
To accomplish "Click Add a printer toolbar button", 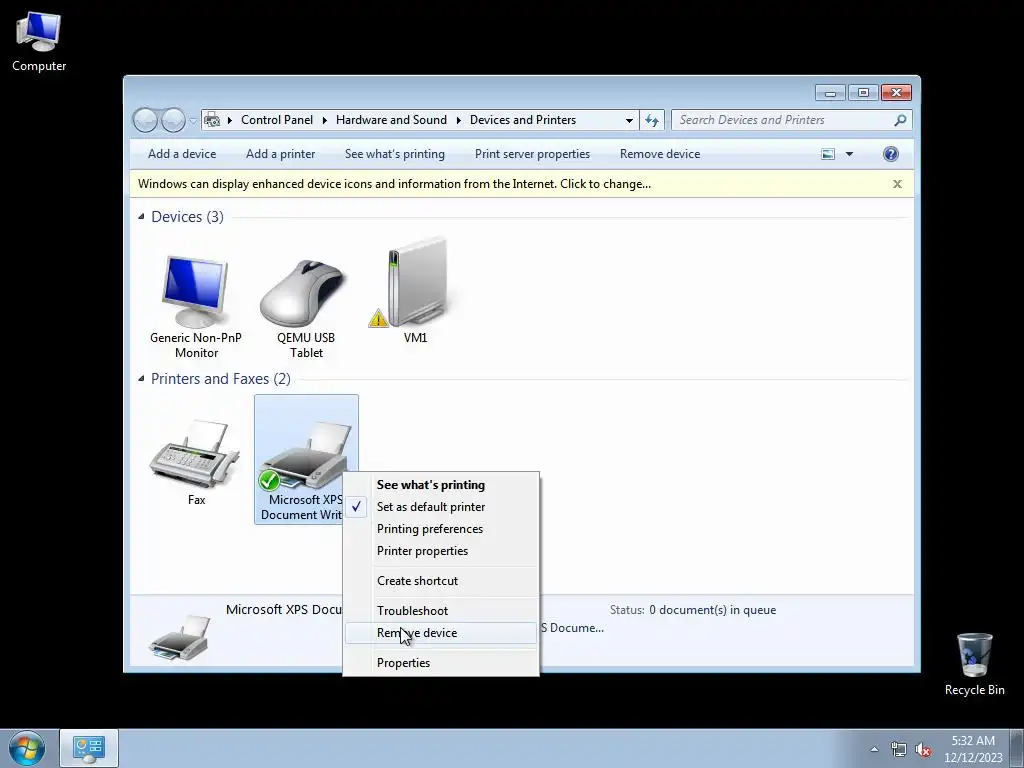I will (280, 154).
